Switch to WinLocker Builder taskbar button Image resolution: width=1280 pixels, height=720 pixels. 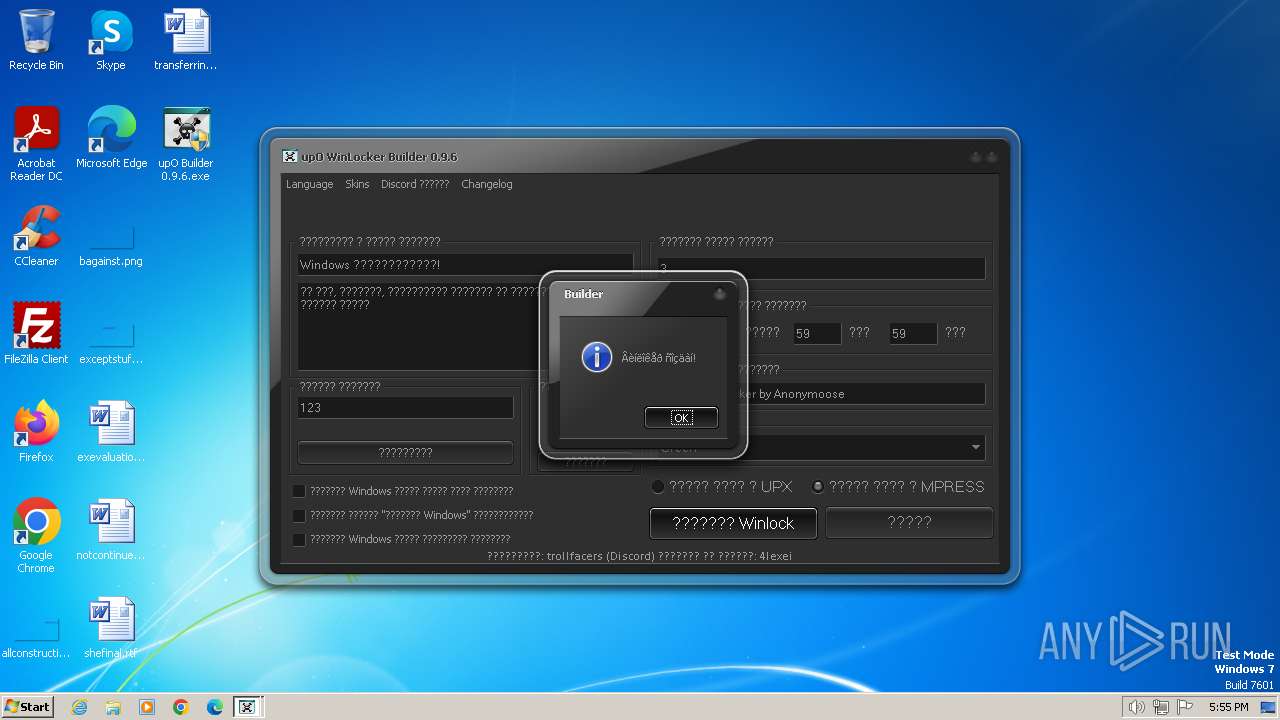click(x=247, y=707)
